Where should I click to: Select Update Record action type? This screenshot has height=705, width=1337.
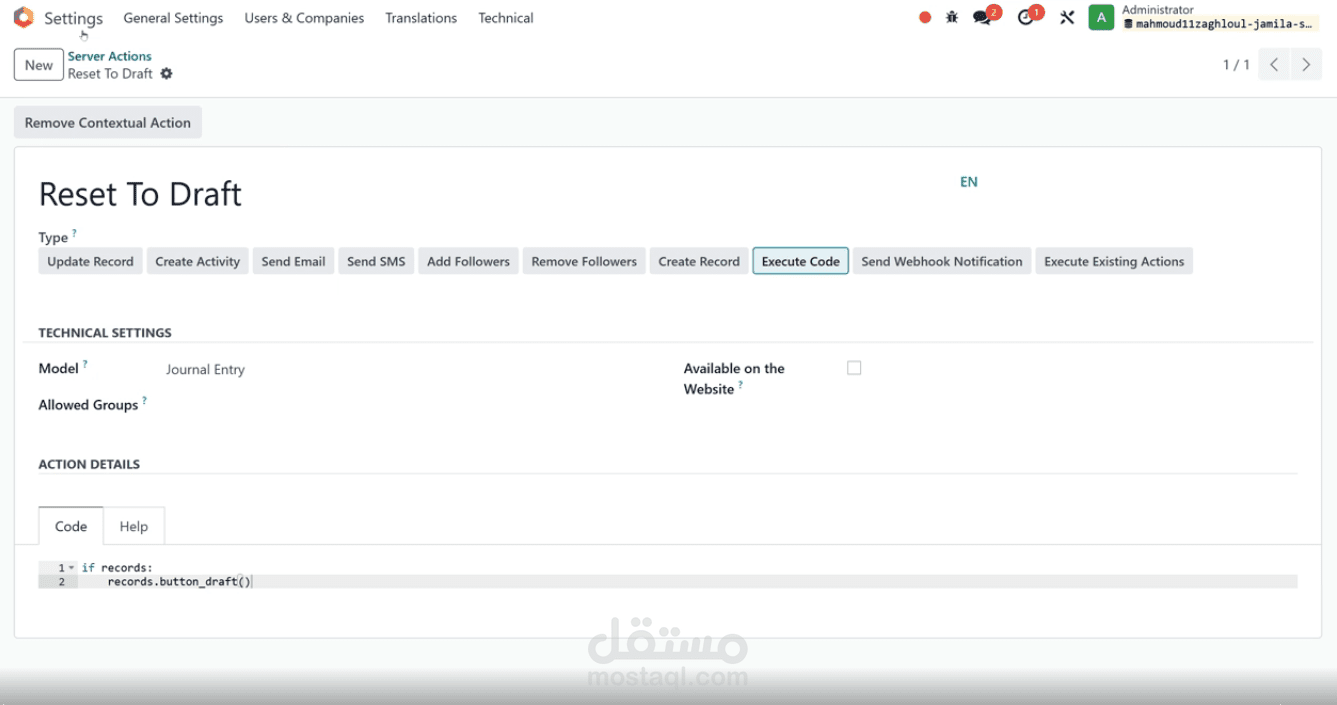click(x=90, y=261)
